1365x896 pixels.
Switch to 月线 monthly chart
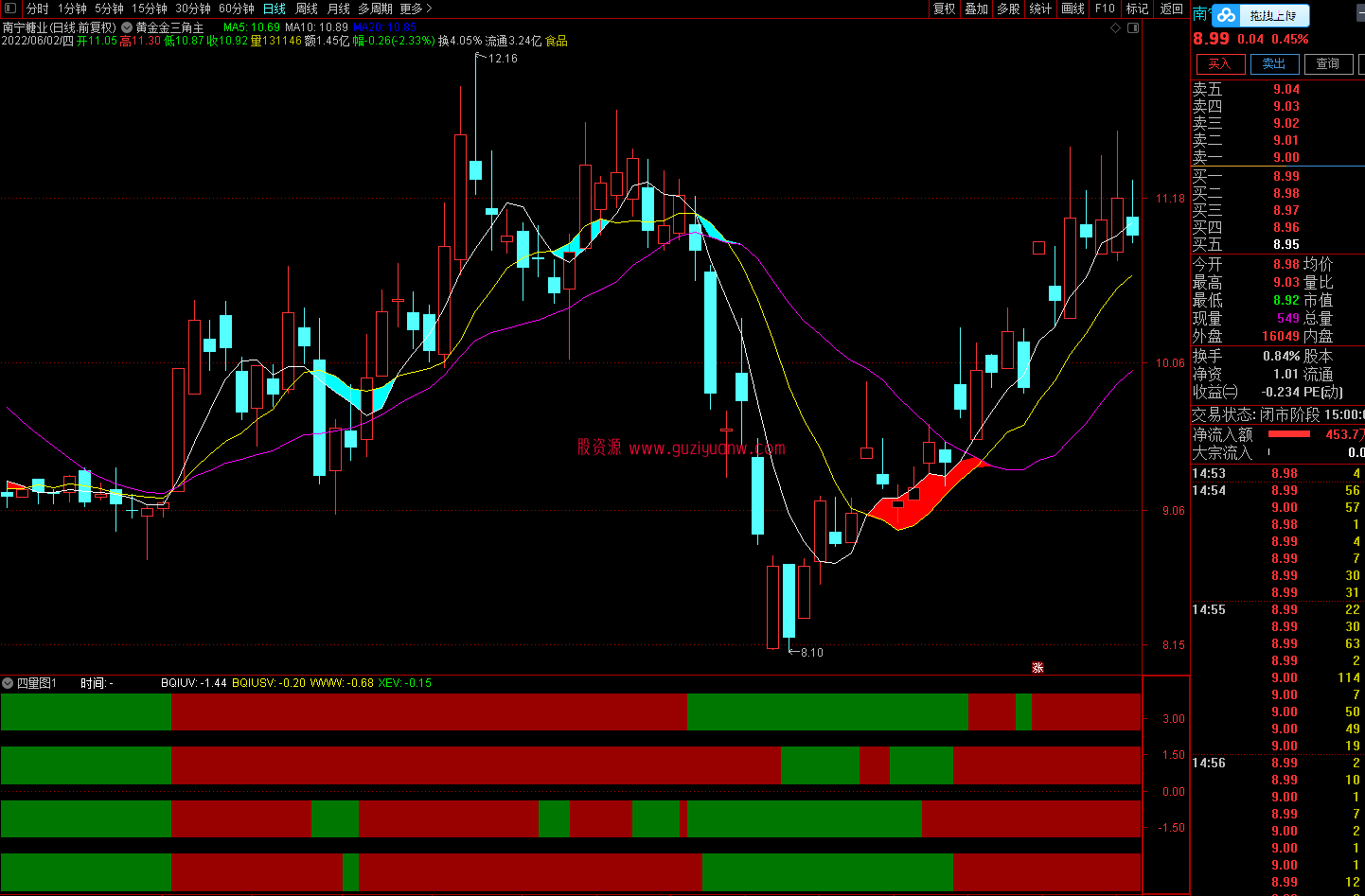click(339, 9)
